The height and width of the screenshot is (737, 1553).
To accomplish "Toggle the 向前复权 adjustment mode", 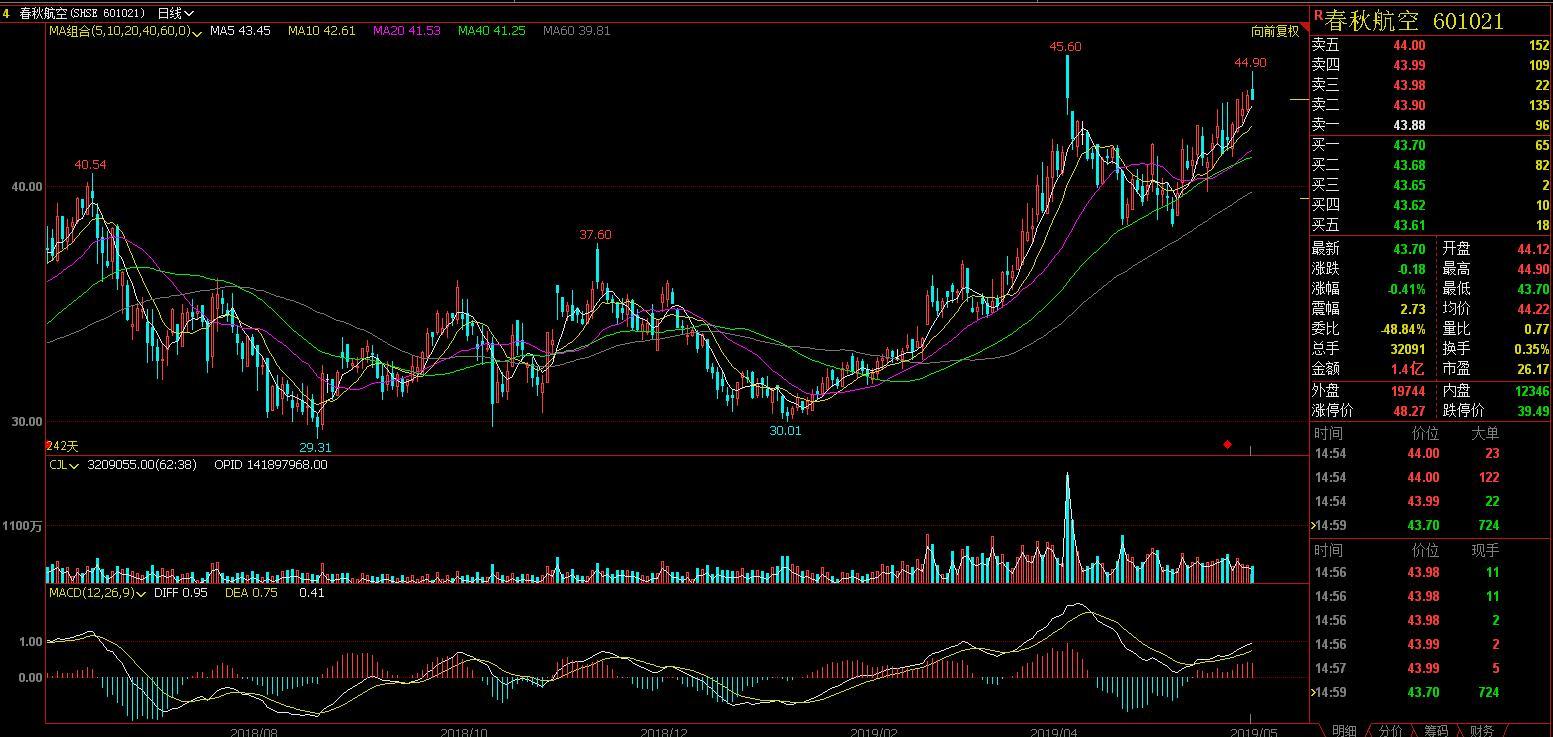I will 1275,31.
